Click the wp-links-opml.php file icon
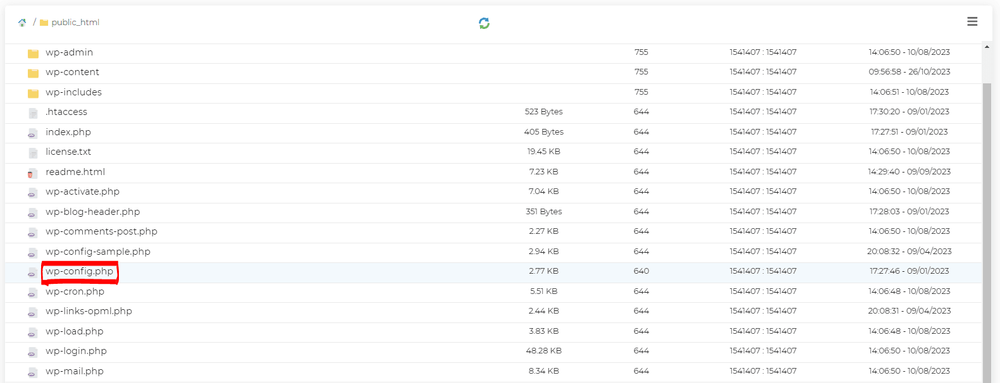The width and height of the screenshot is (1000, 383). [33, 312]
